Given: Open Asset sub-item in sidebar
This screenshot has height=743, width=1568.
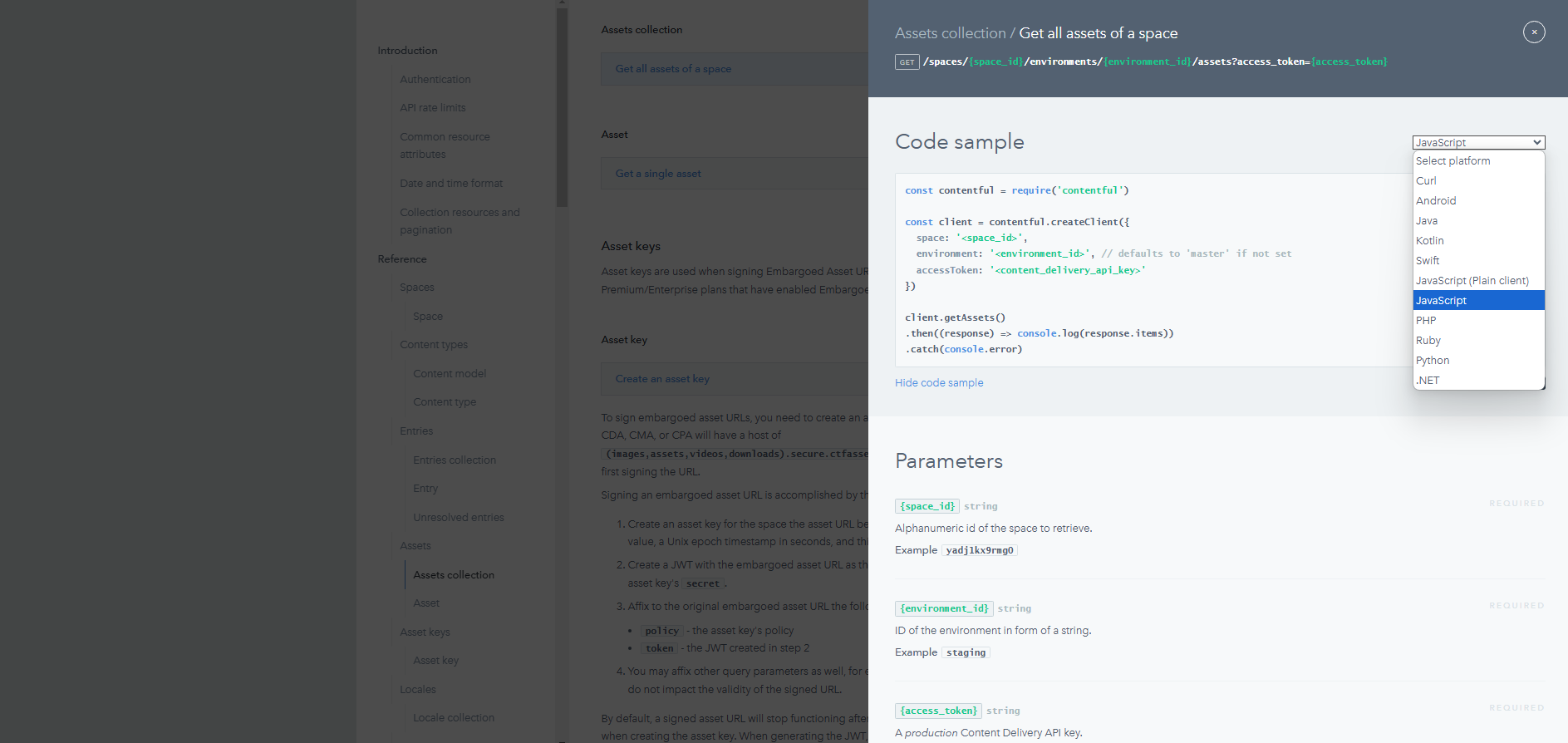Looking at the screenshot, I should click(426, 603).
